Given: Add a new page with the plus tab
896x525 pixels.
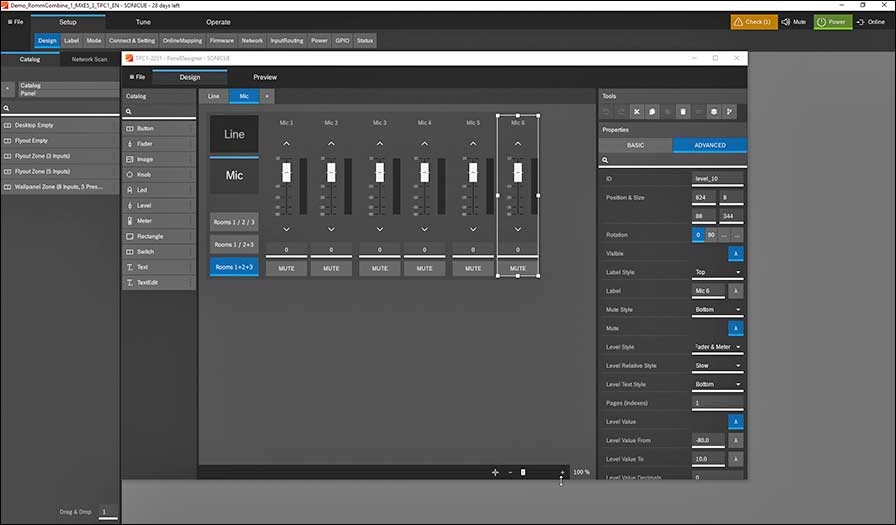Looking at the screenshot, I should (x=266, y=96).
